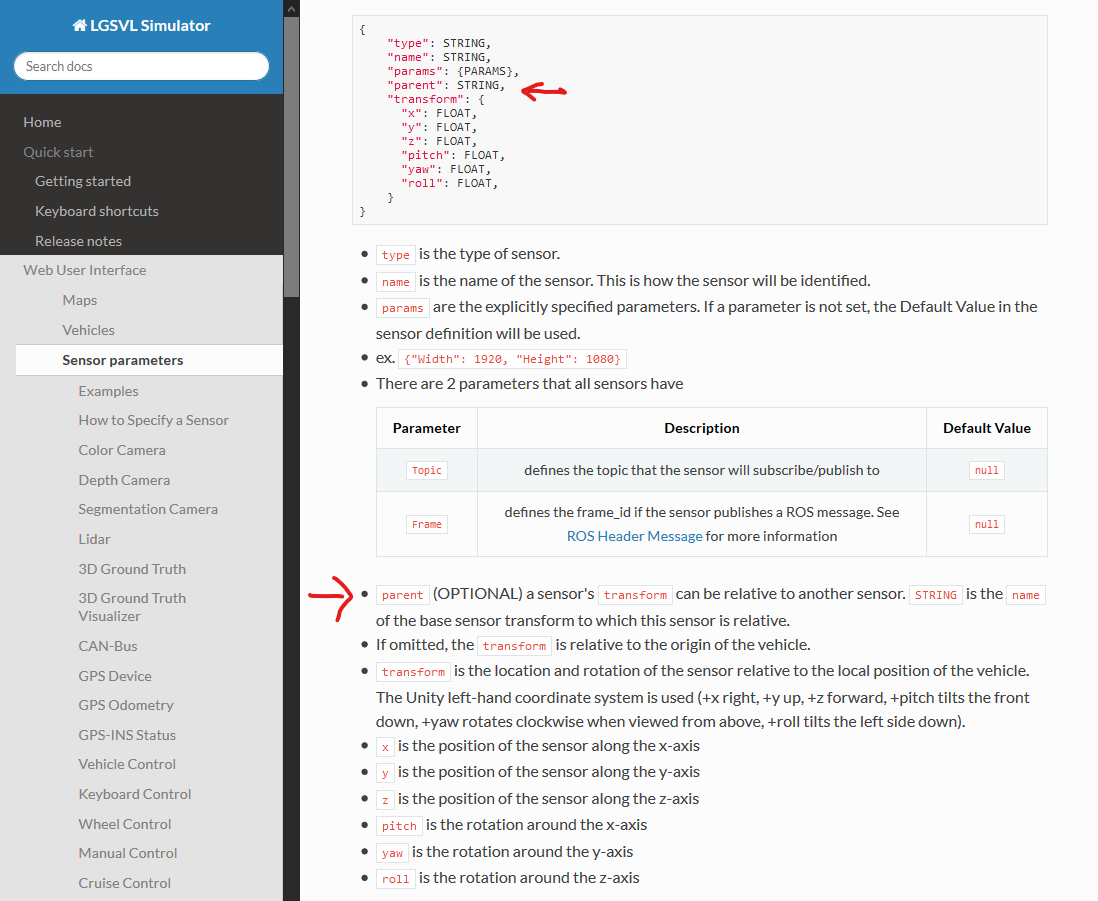Click null default value in Frame row
Viewport: 1098px width, 901px height.
tap(987, 524)
